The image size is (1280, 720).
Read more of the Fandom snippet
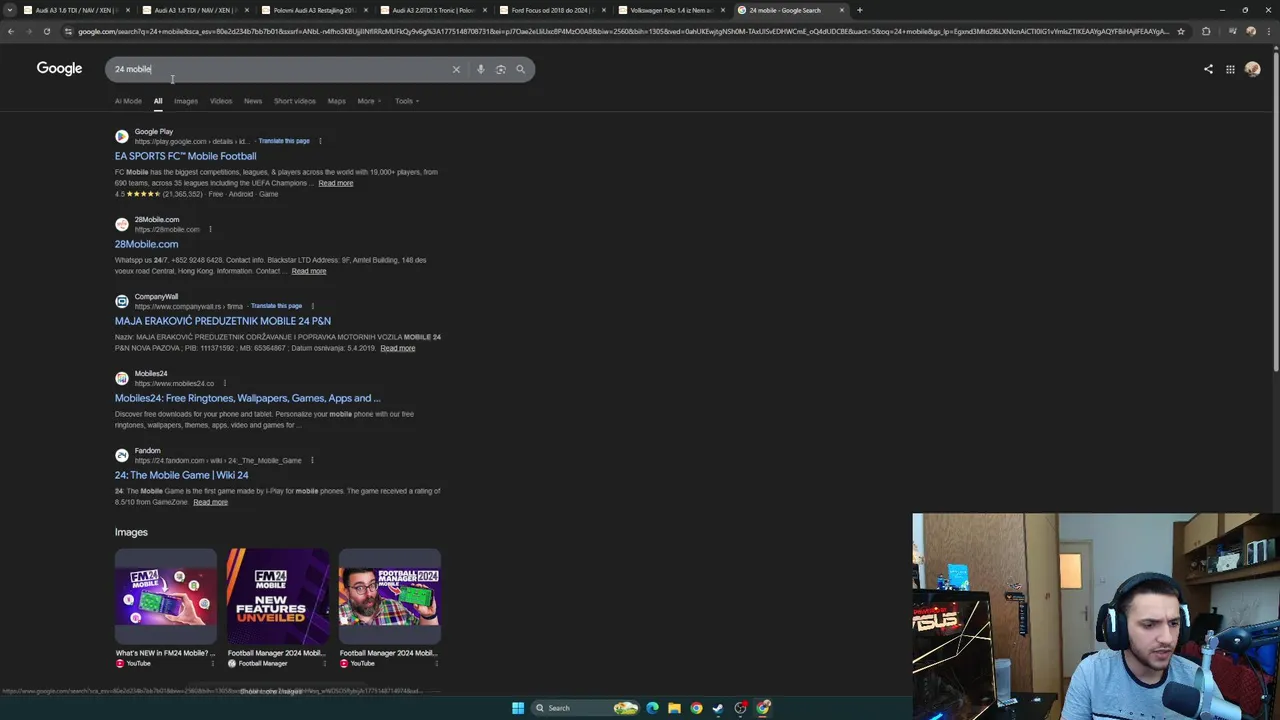(x=210, y=502)
